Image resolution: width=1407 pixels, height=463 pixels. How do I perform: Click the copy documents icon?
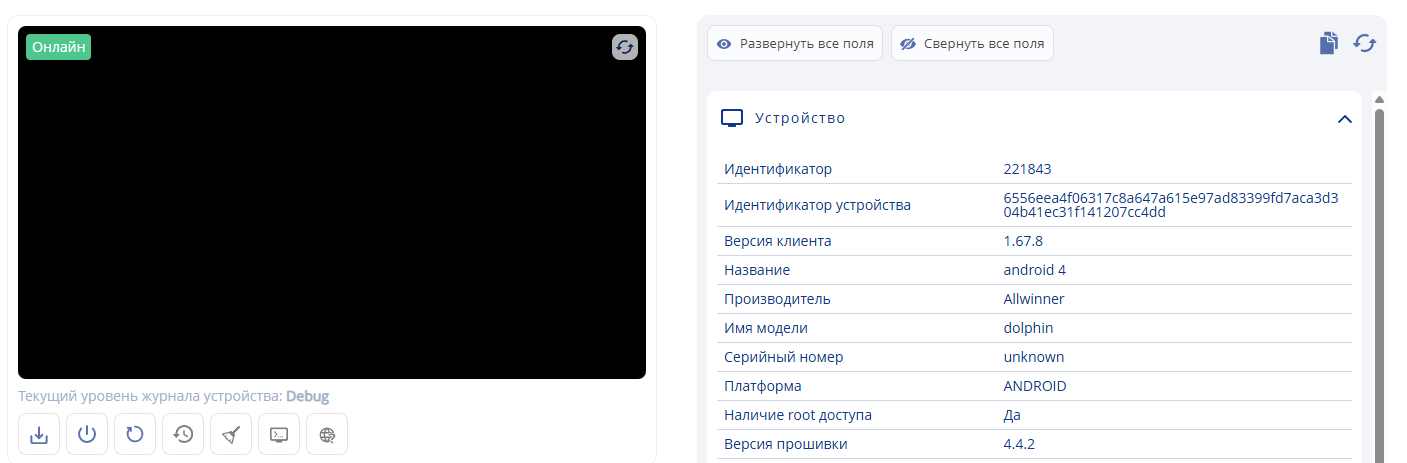click(x=1328, y=43)
